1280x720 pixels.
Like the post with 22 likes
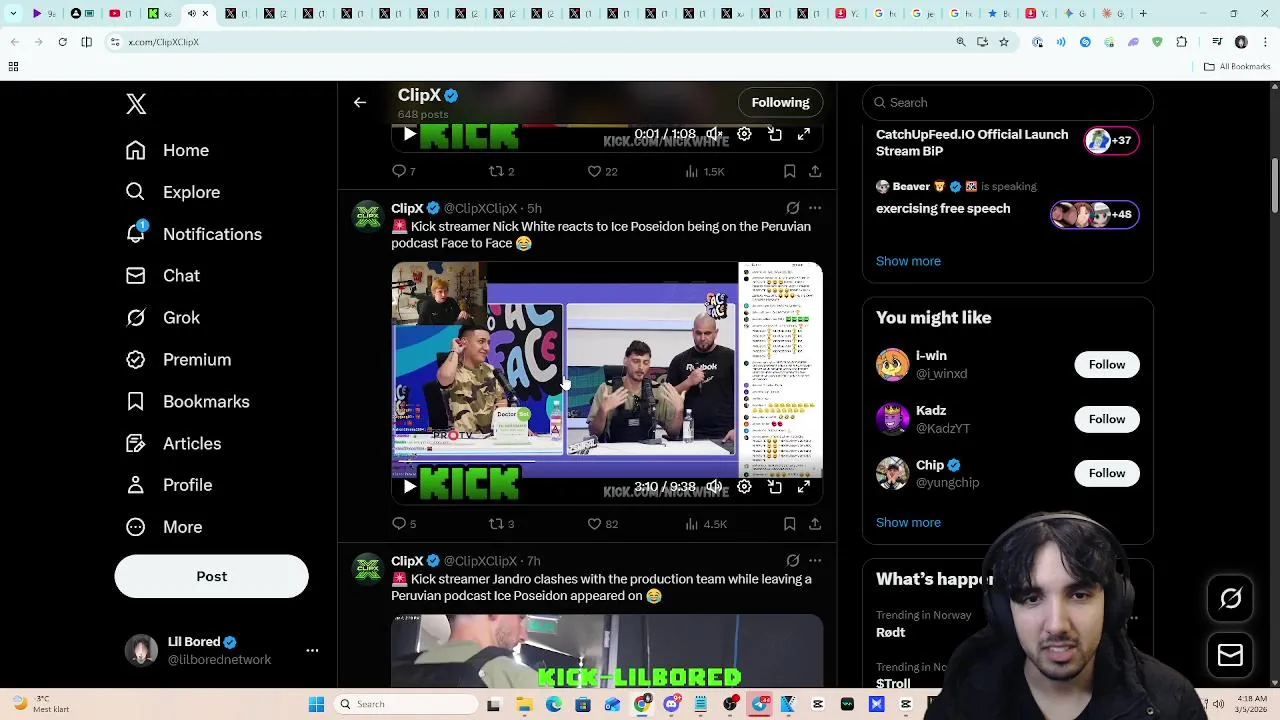click(602, 171)
